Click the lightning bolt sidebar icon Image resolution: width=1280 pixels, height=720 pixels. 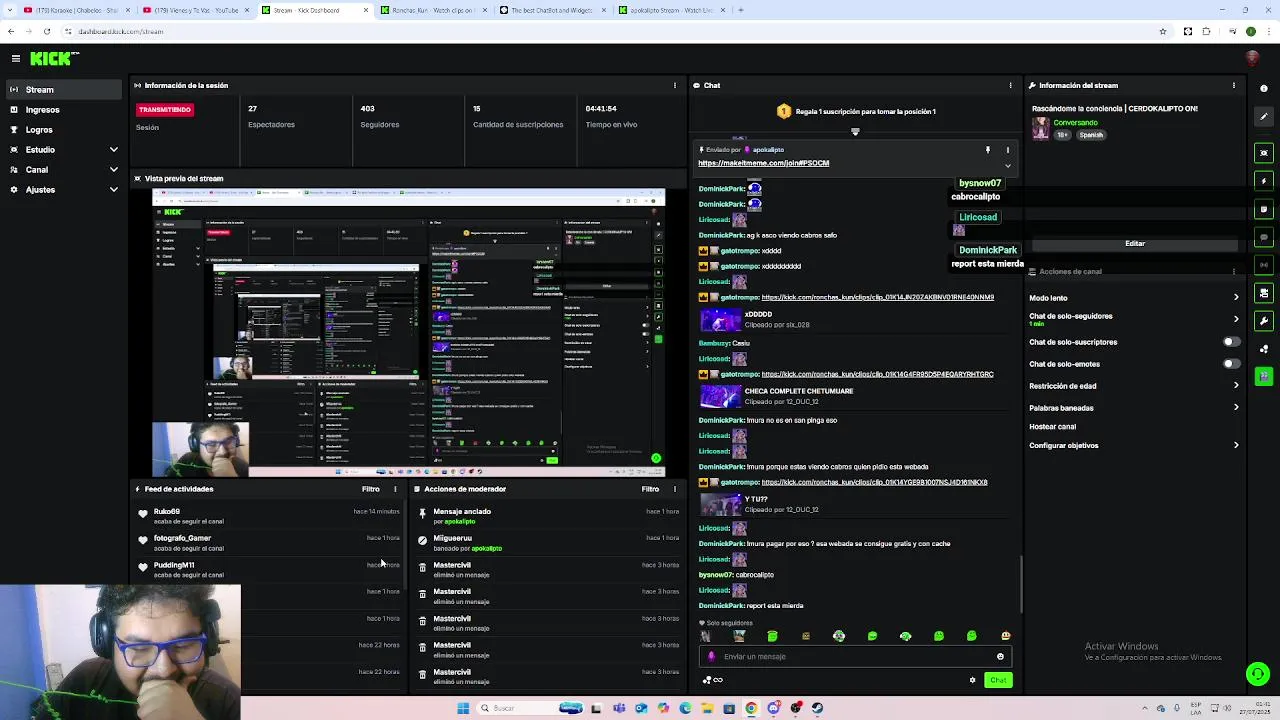1264,181
